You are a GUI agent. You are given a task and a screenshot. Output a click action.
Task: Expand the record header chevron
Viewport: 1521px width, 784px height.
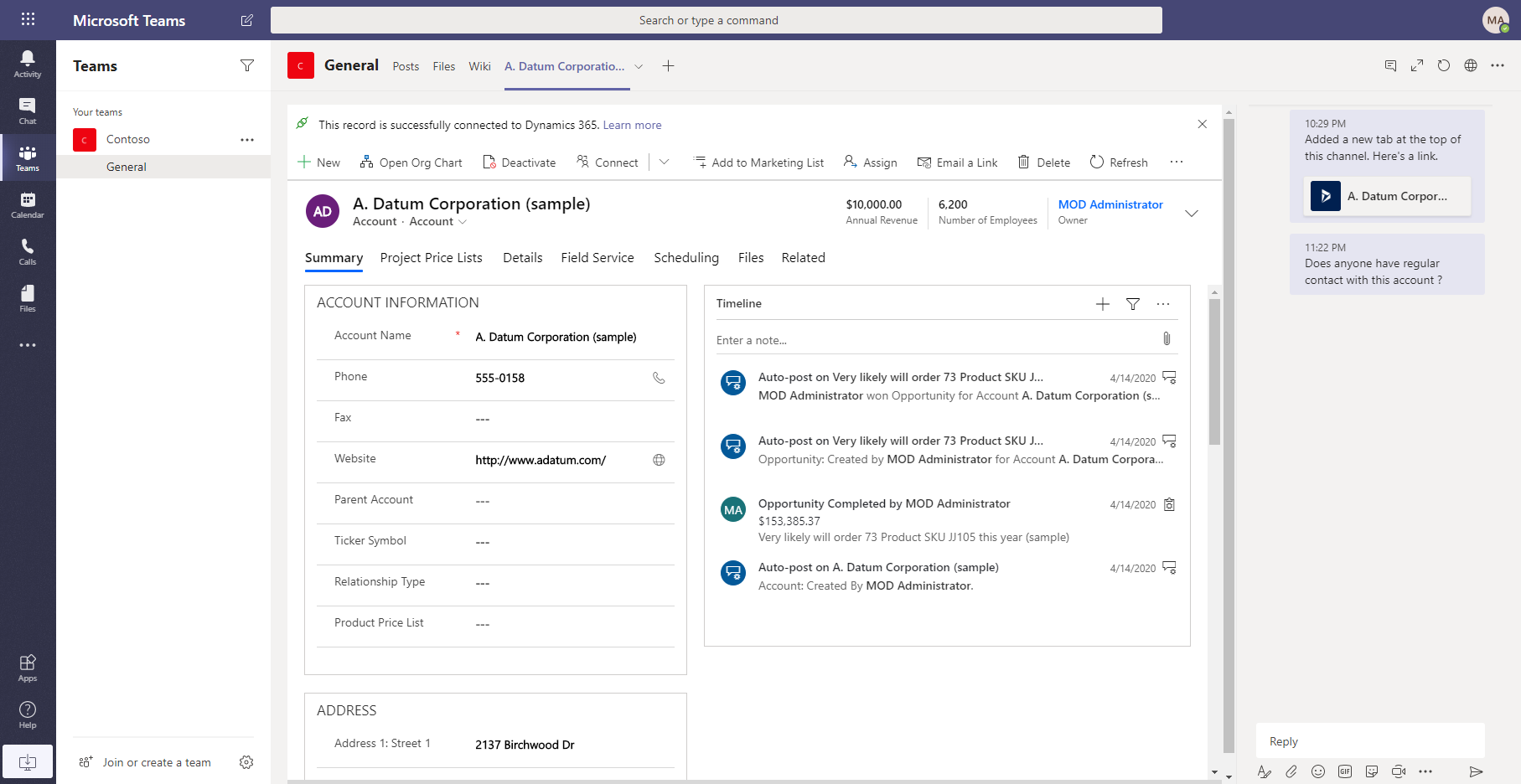1192,214
